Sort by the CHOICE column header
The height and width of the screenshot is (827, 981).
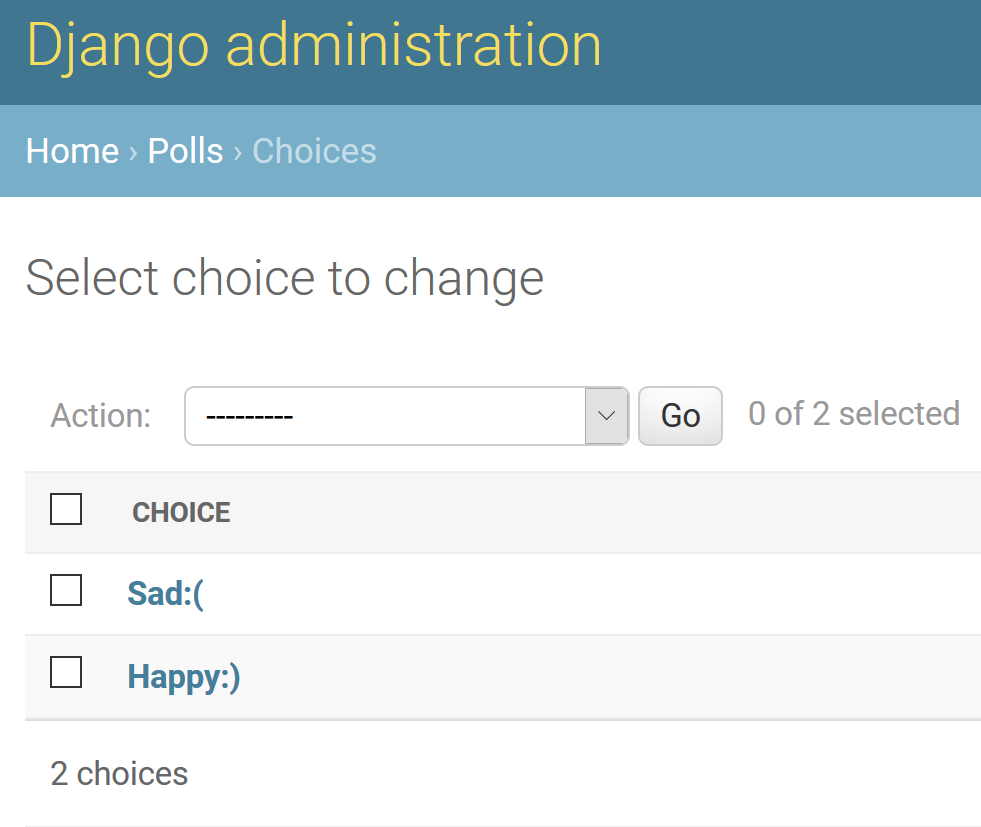(181, 513)
